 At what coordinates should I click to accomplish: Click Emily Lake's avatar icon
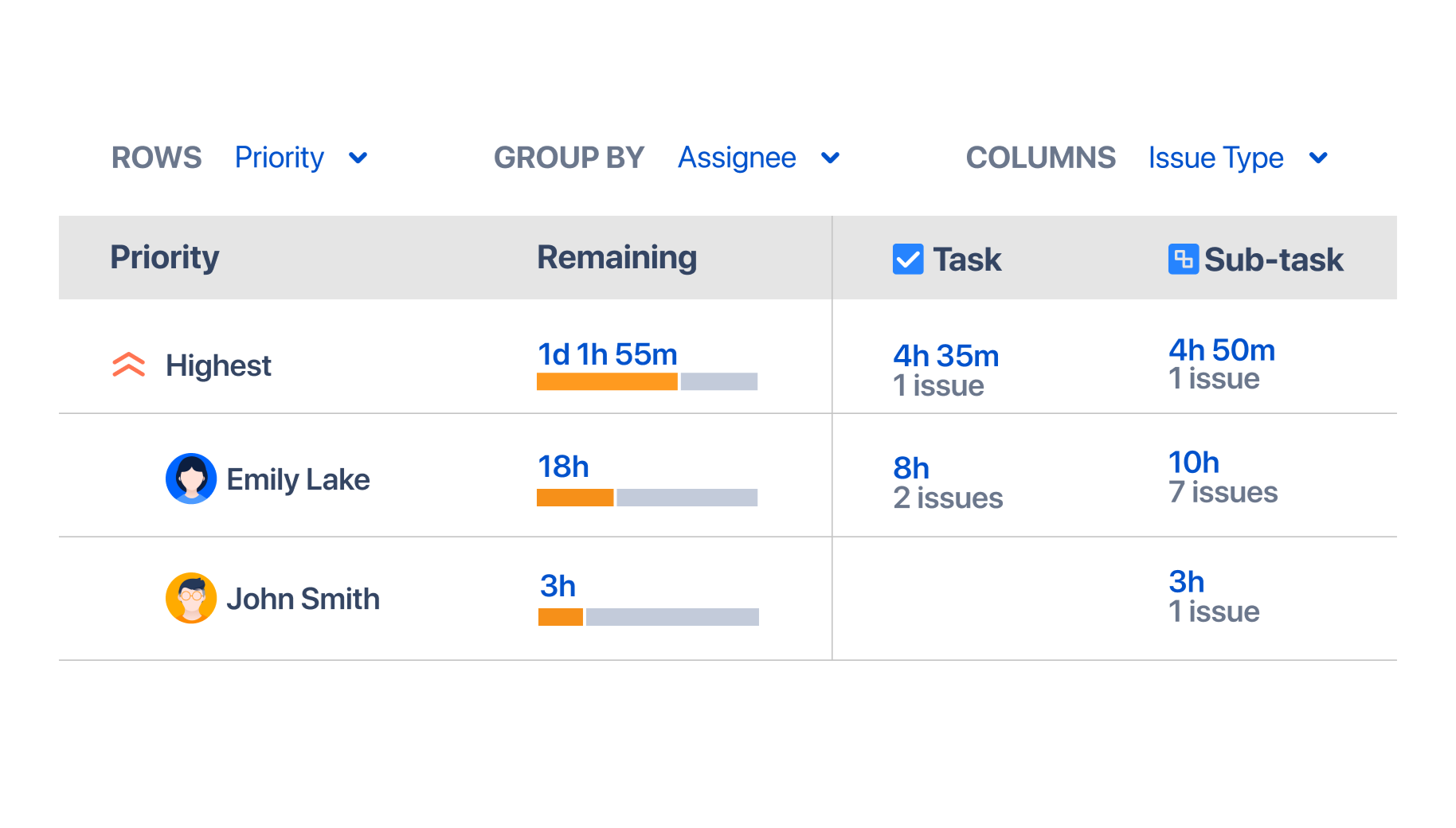[191, 478]
